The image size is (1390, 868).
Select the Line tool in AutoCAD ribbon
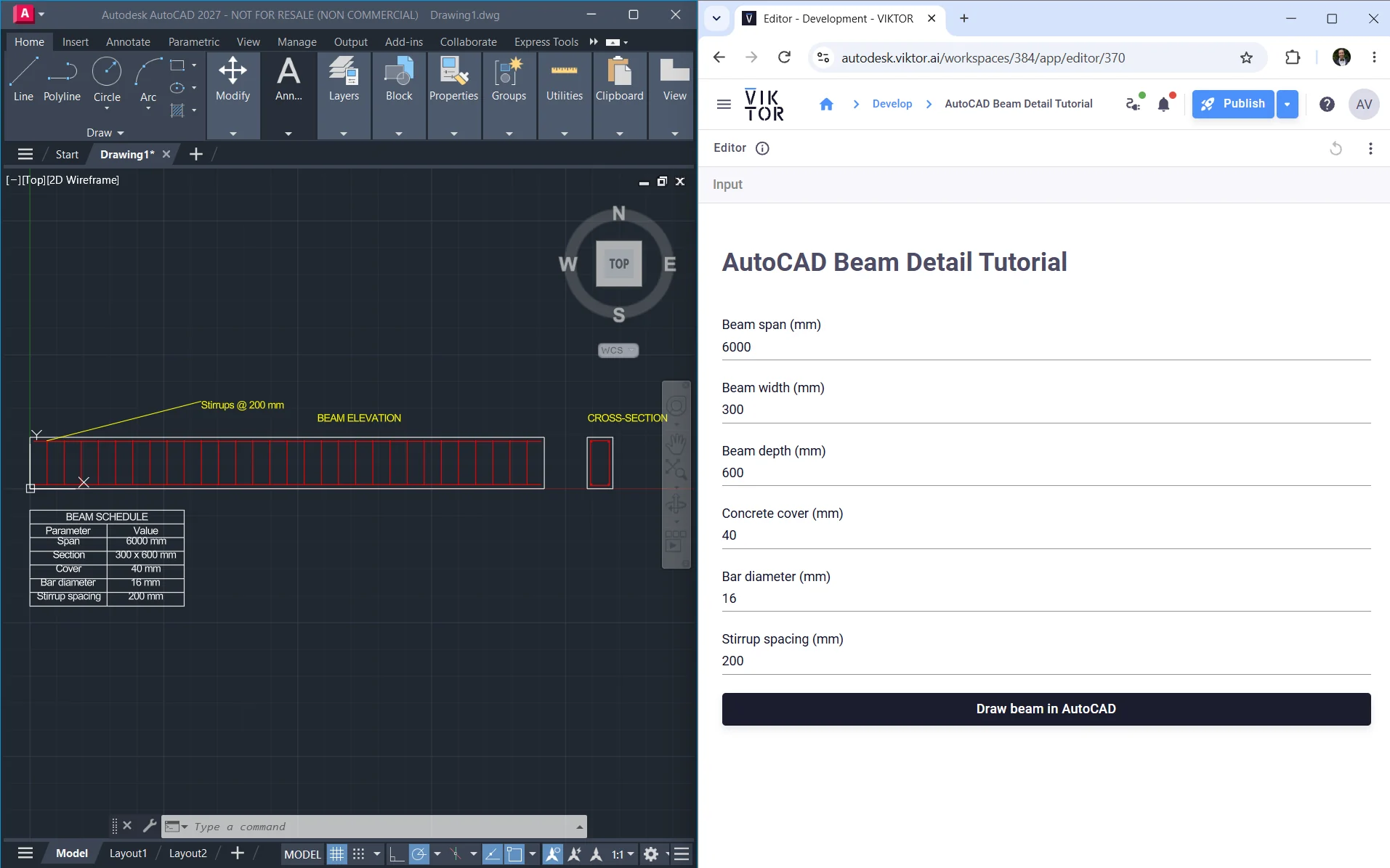(23, 80)
